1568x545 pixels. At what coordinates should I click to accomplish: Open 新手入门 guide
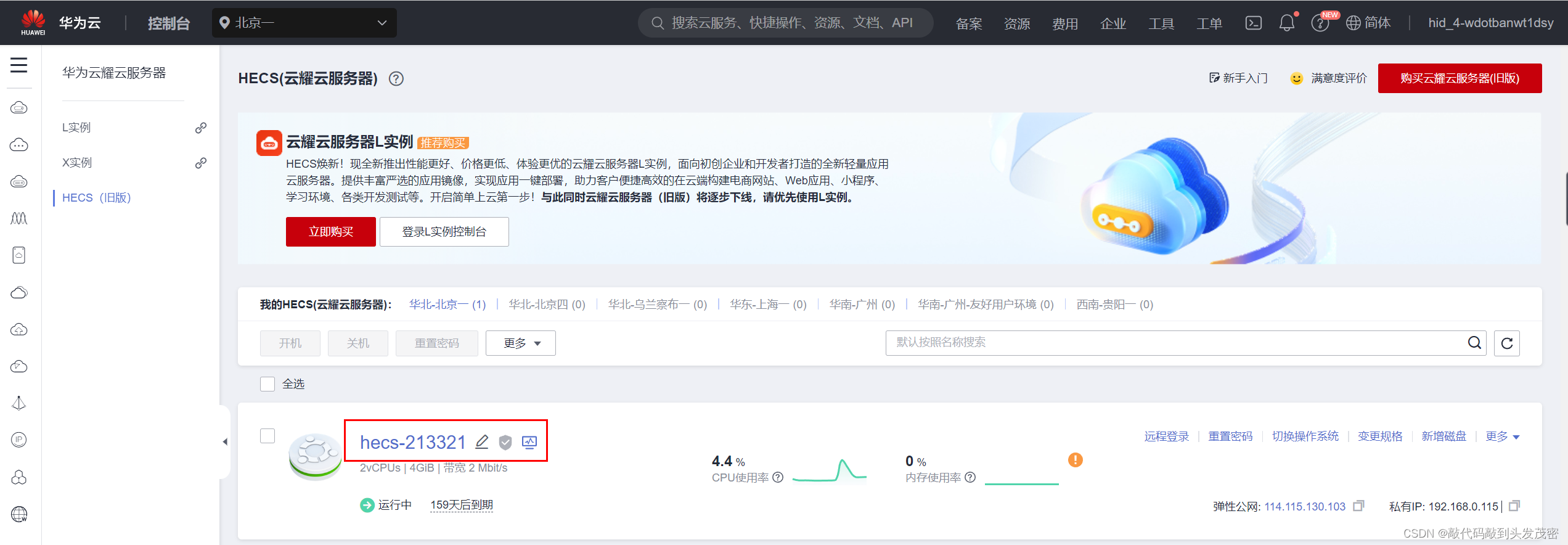point(1238,78)
